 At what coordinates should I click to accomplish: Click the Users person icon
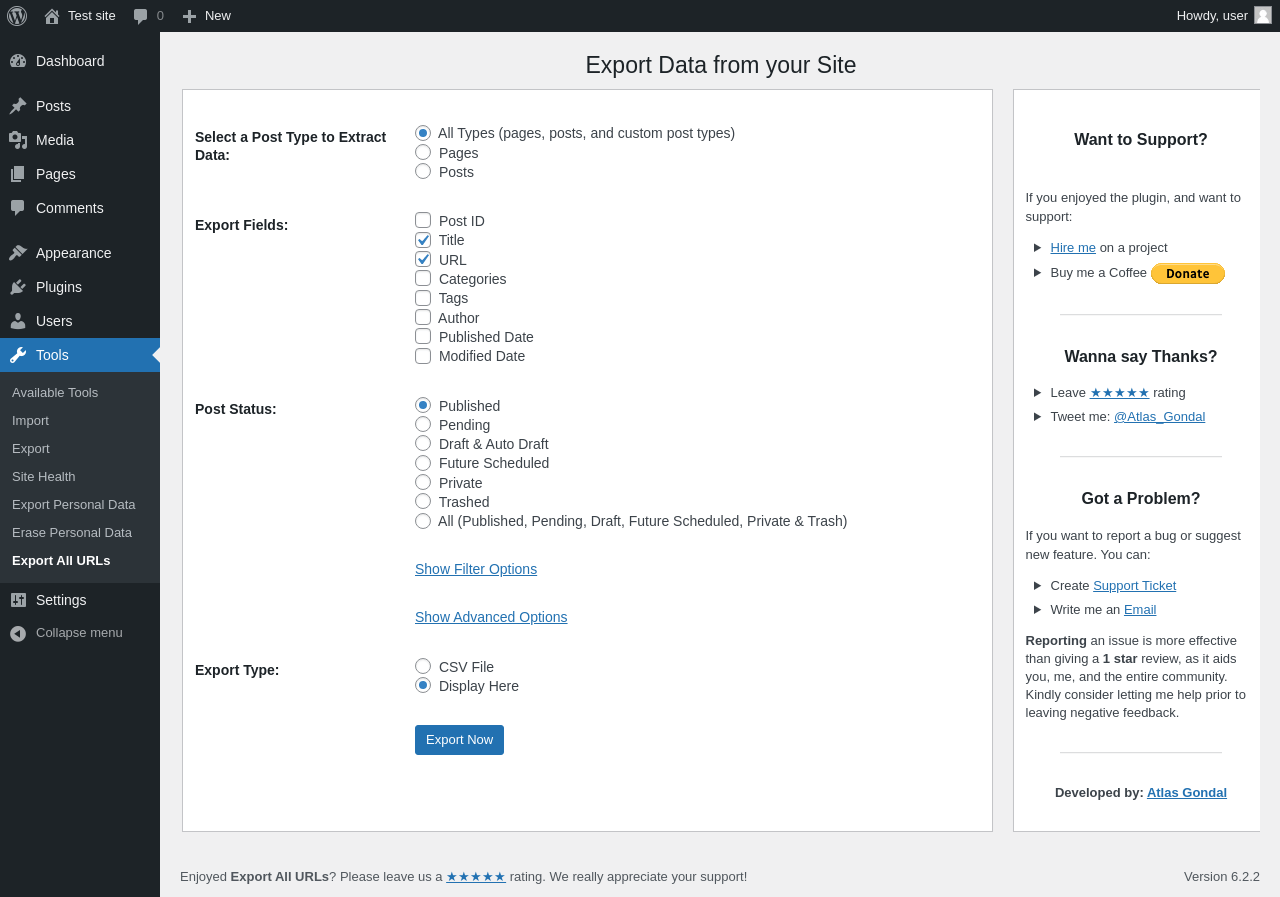pyautogui.click(x=18, y=321)
